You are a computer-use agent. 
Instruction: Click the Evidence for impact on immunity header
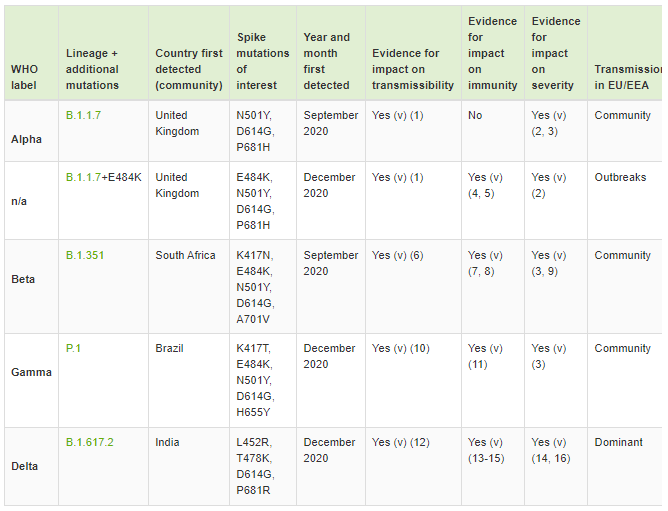coord(492,53)
